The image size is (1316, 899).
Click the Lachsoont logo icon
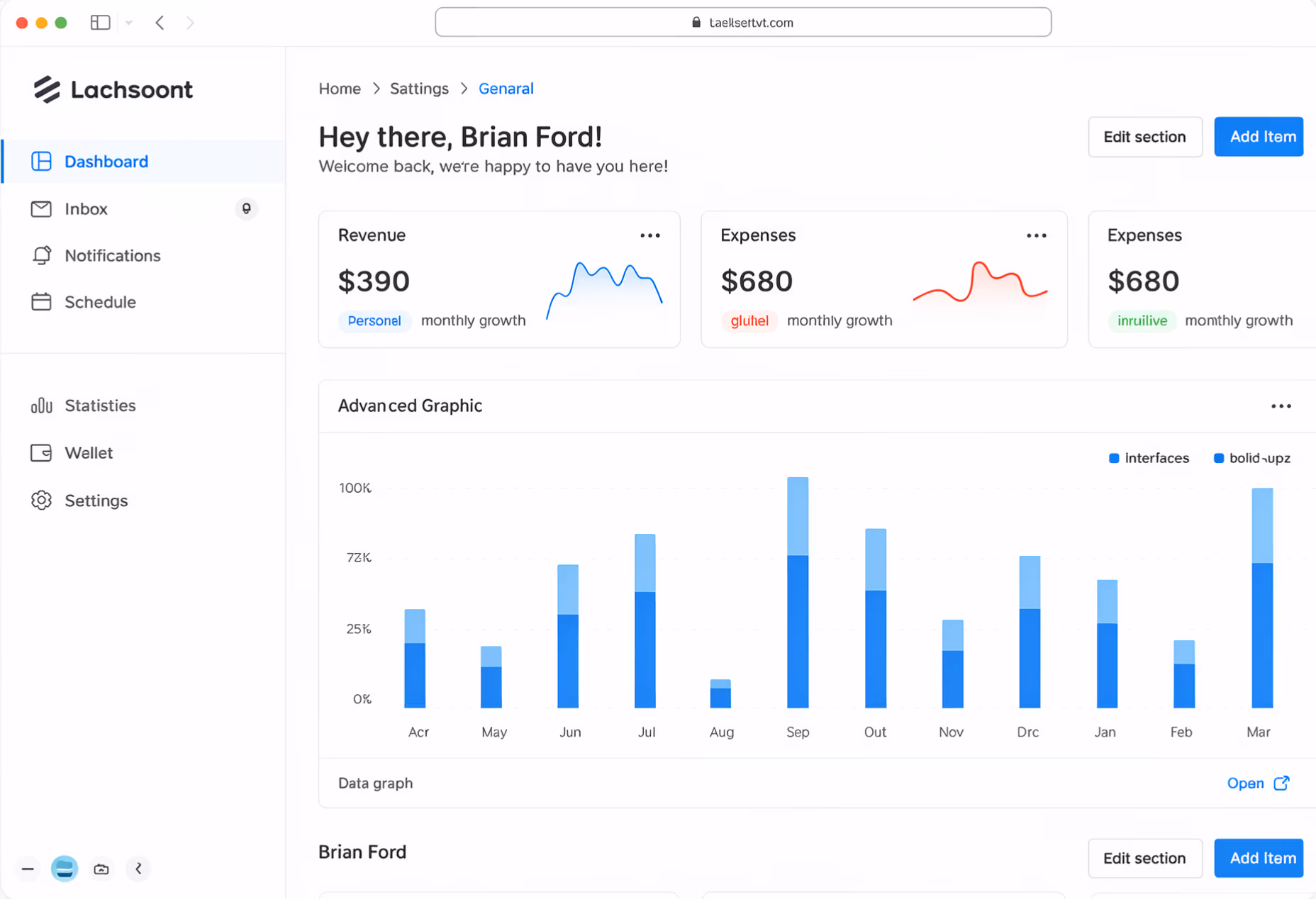[47, 89]
